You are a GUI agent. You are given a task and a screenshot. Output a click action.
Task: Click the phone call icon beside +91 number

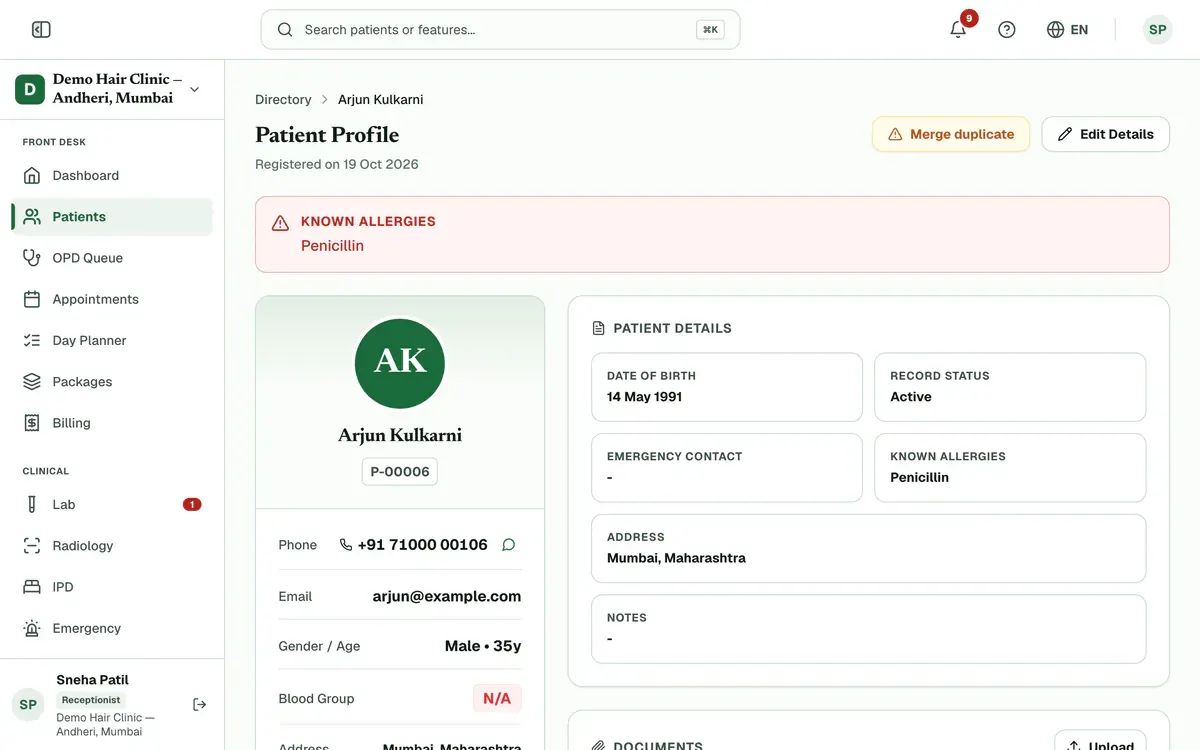pos(346,545)
